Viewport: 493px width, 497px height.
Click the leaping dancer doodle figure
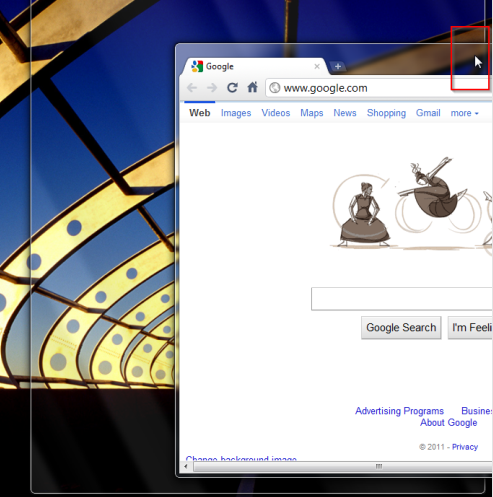pyautogui.click(x=433, y=188)
